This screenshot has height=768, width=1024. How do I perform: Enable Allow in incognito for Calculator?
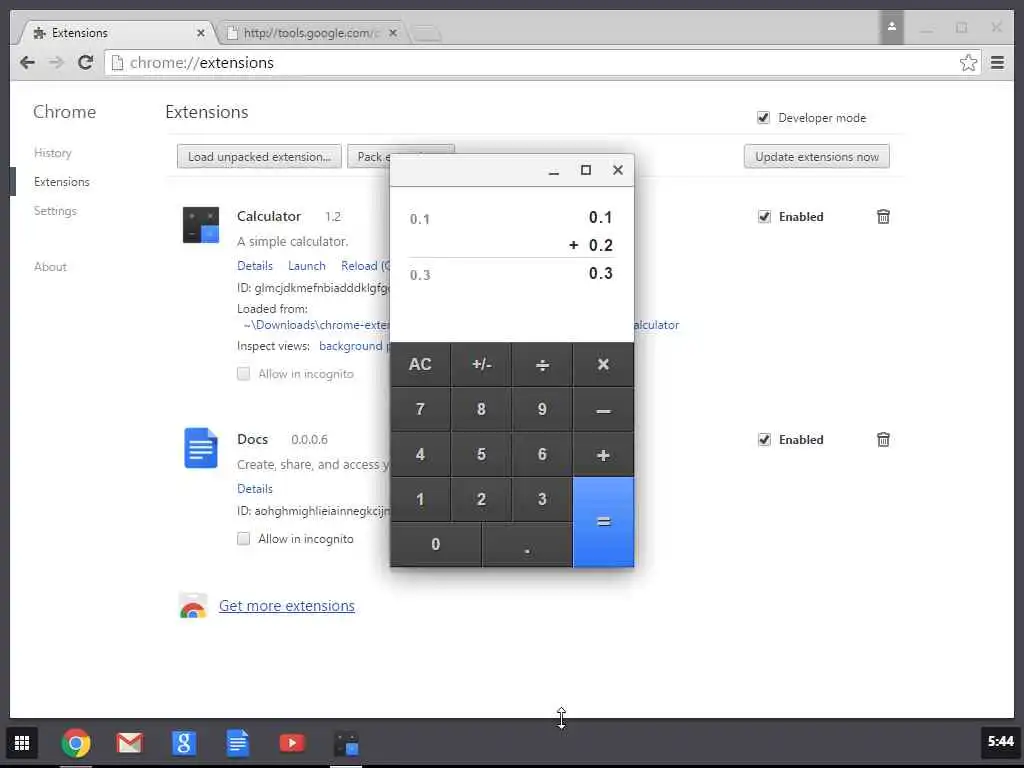[x=244, y=374]
